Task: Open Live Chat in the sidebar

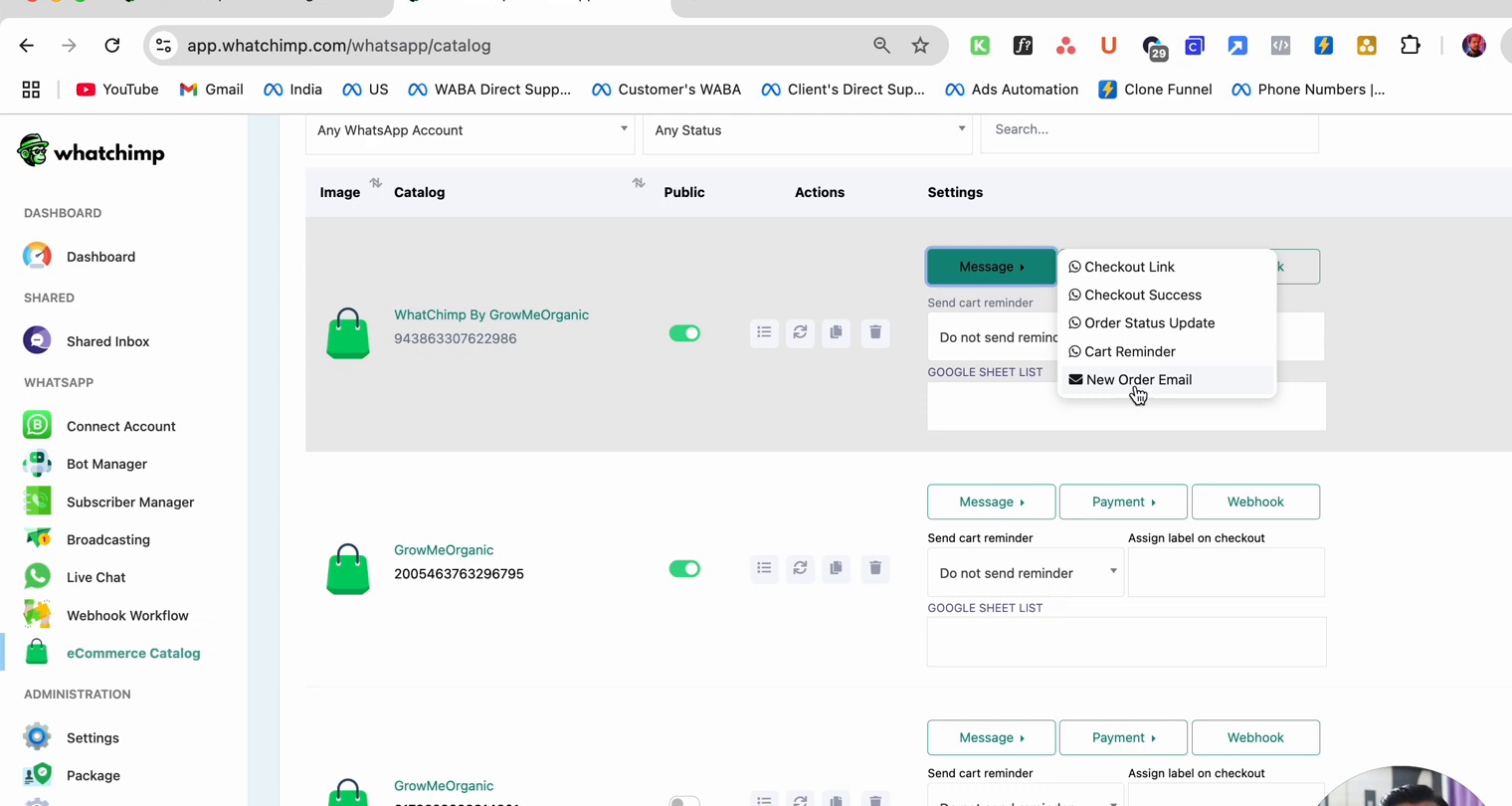Action: click(95, 577)
